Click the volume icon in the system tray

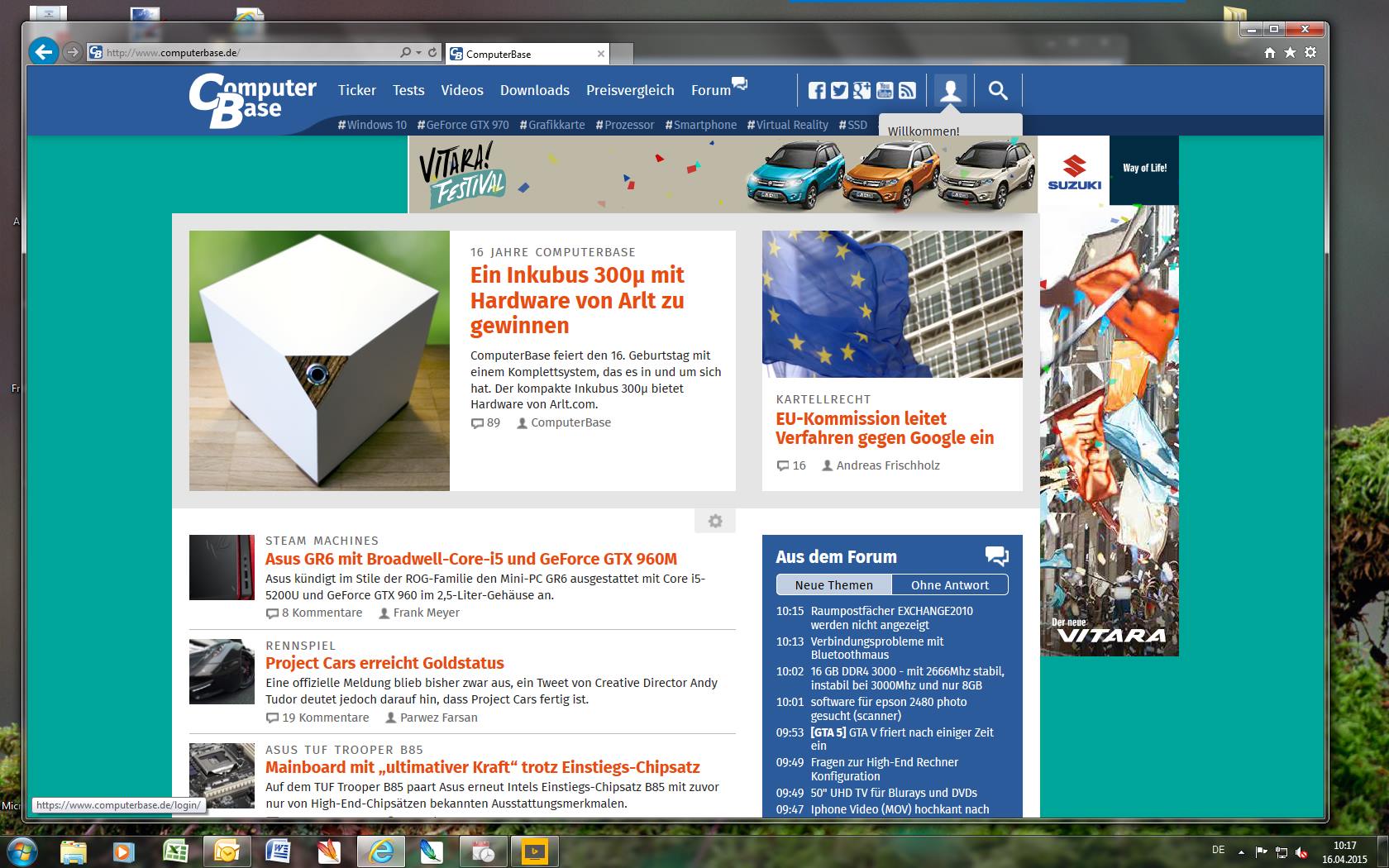(x=1301, y=852)
